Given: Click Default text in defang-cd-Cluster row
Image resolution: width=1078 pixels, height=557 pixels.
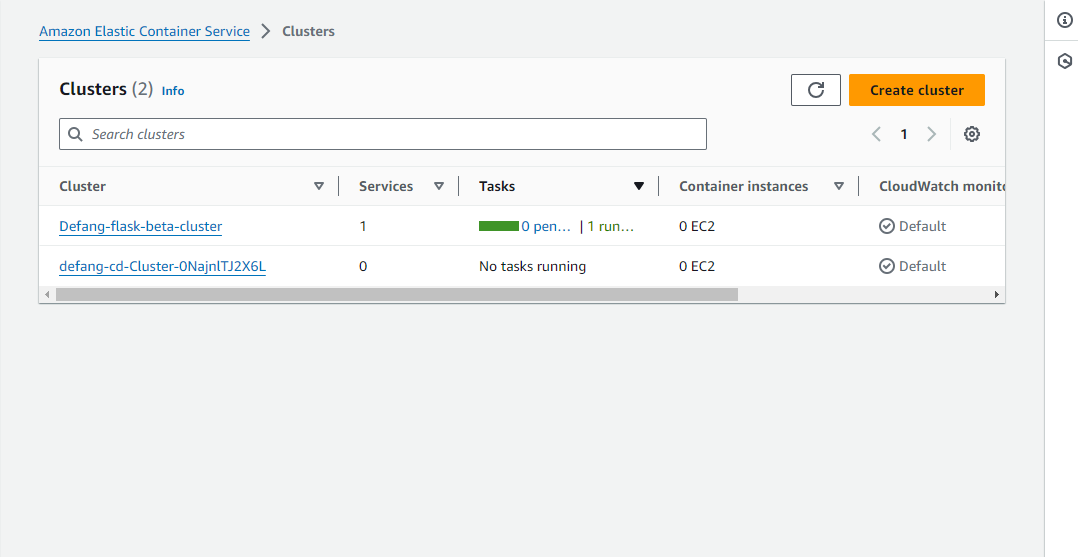Looking at the screenshot, I should tap(923, 266).
